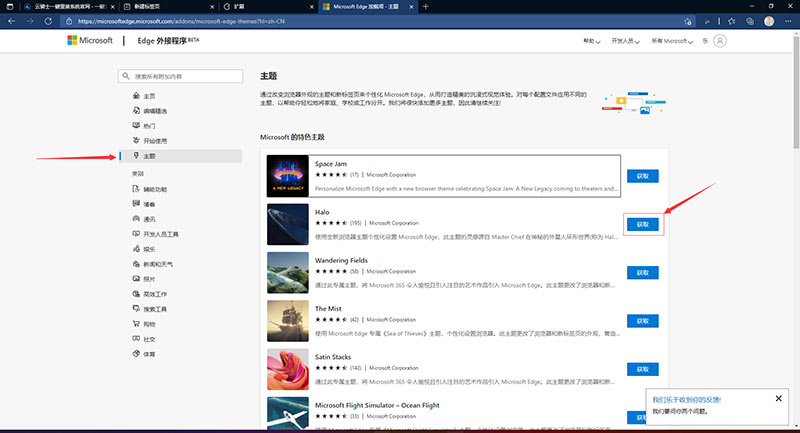The height and width of the screenshot is (433, 800).
Task: Expand the 帮助 help dropdown
Action: pos(591,41)
